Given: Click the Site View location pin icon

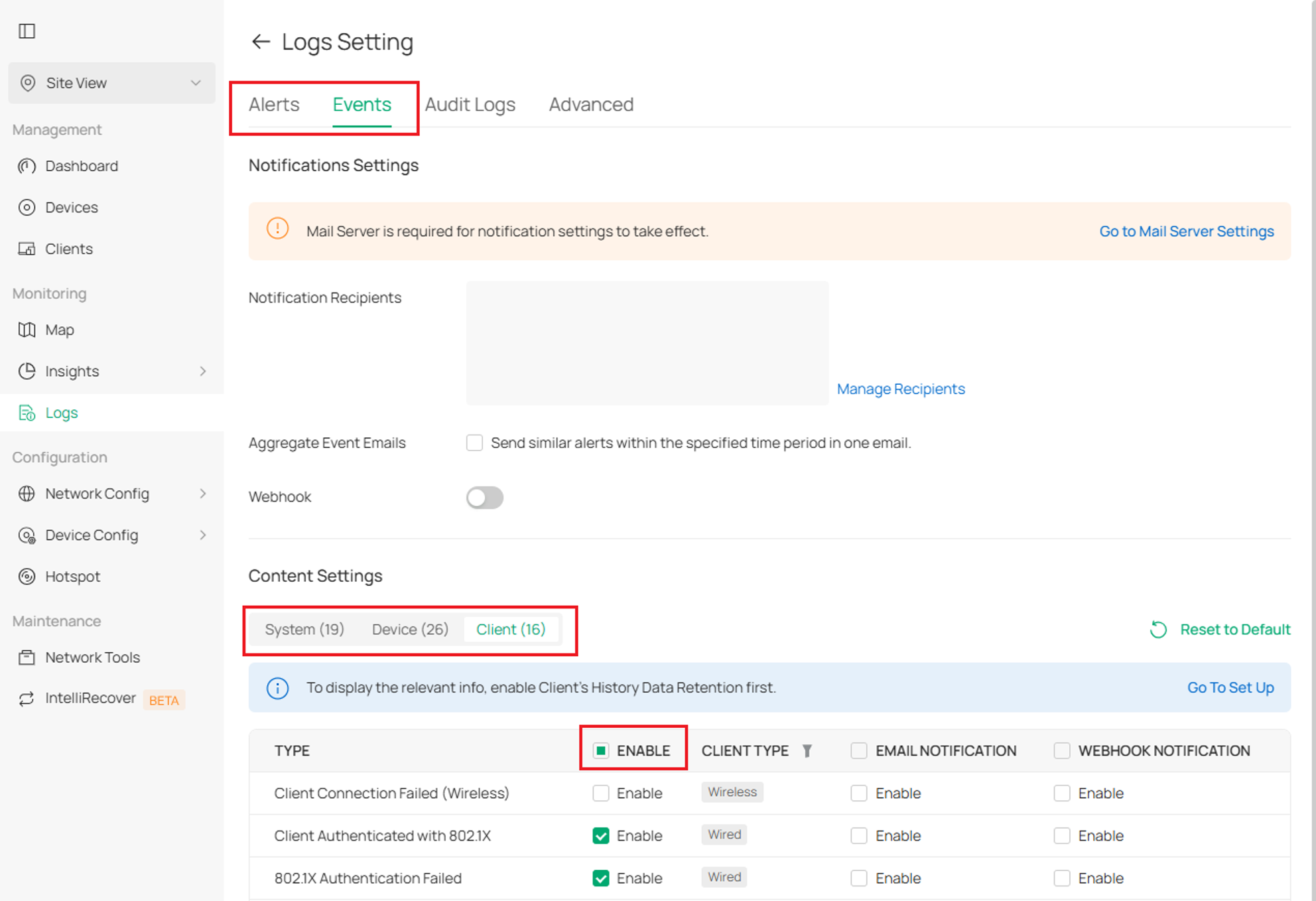Looking at the screenshot, I should tap(28, 83).
